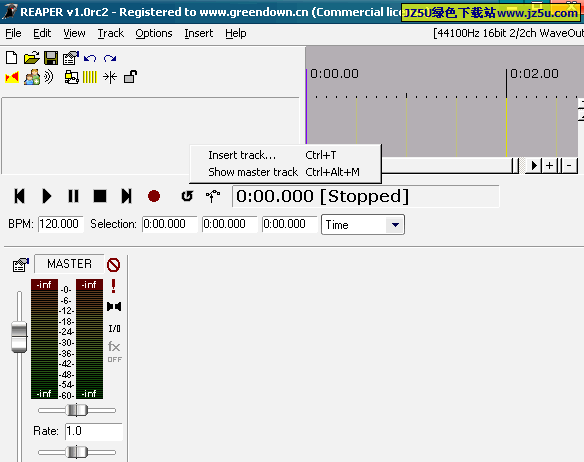Screen dimensions: 584x462
Task: Click the first Selection time field
Action: tap(169, 224)
